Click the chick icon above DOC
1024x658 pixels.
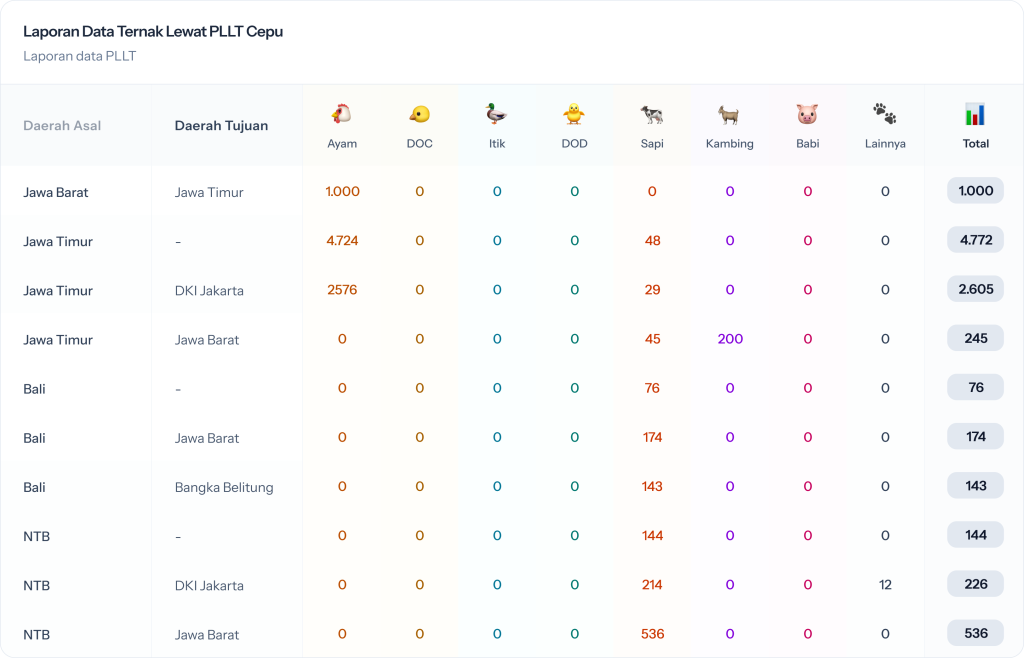[x=419, y=114]
